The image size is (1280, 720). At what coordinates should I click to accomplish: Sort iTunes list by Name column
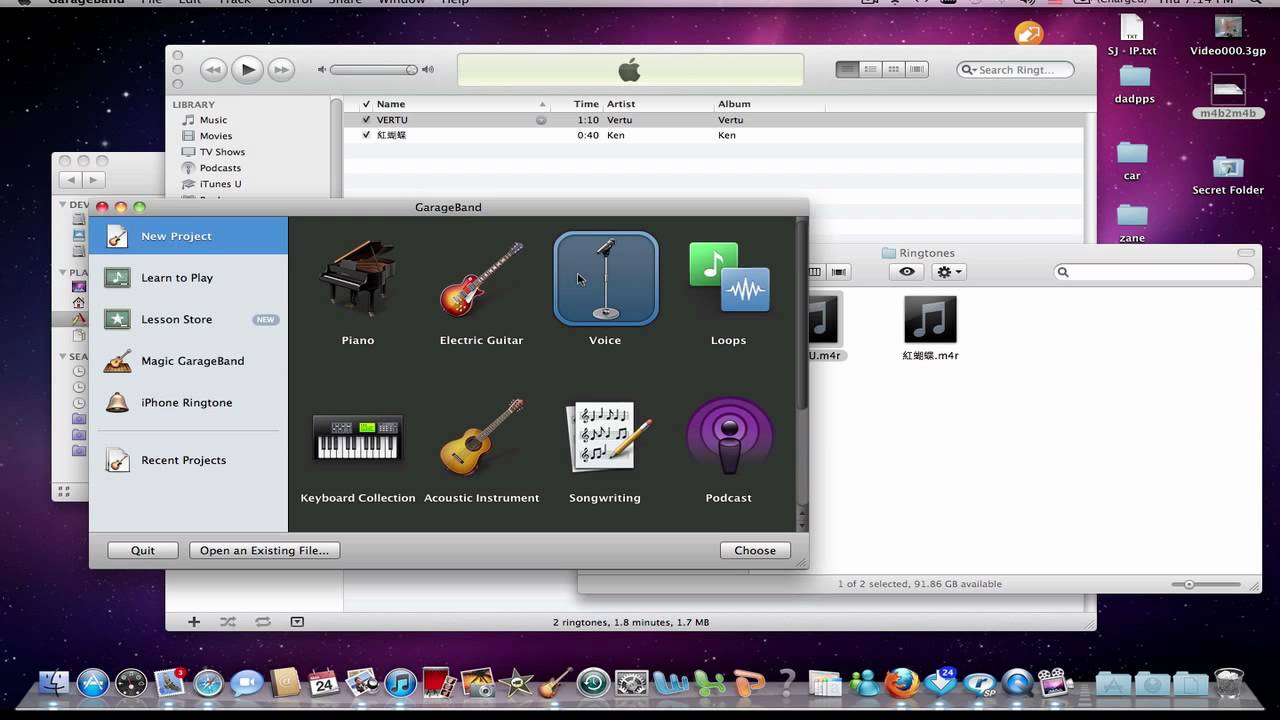(462, 104)
